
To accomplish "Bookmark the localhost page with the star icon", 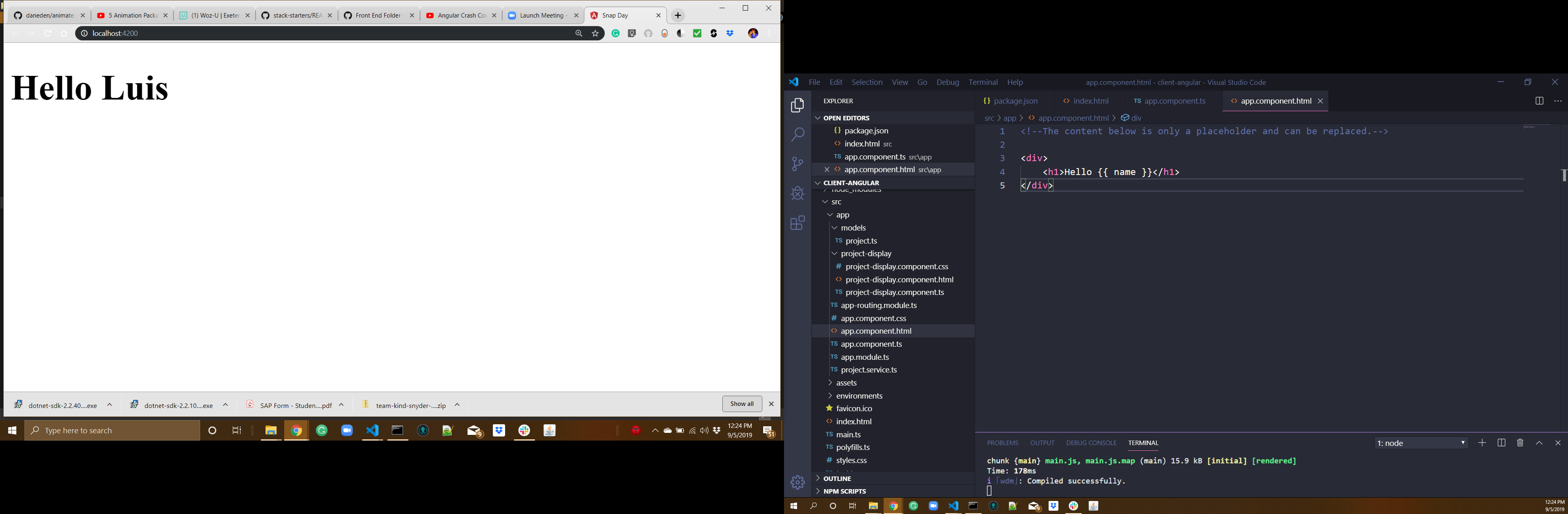I will [595, 33].
